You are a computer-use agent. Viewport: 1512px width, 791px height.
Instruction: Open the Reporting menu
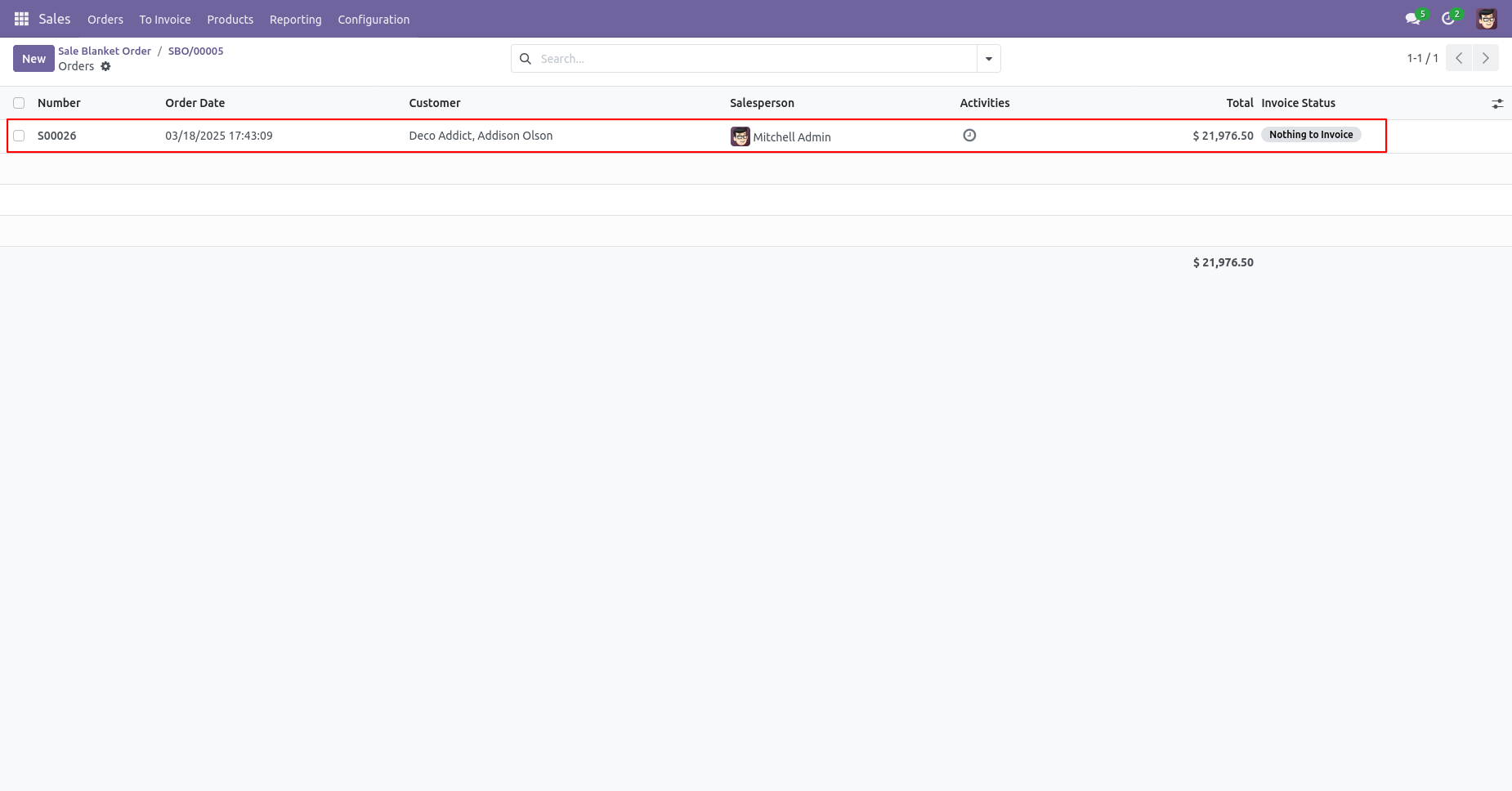coord(296,20)
